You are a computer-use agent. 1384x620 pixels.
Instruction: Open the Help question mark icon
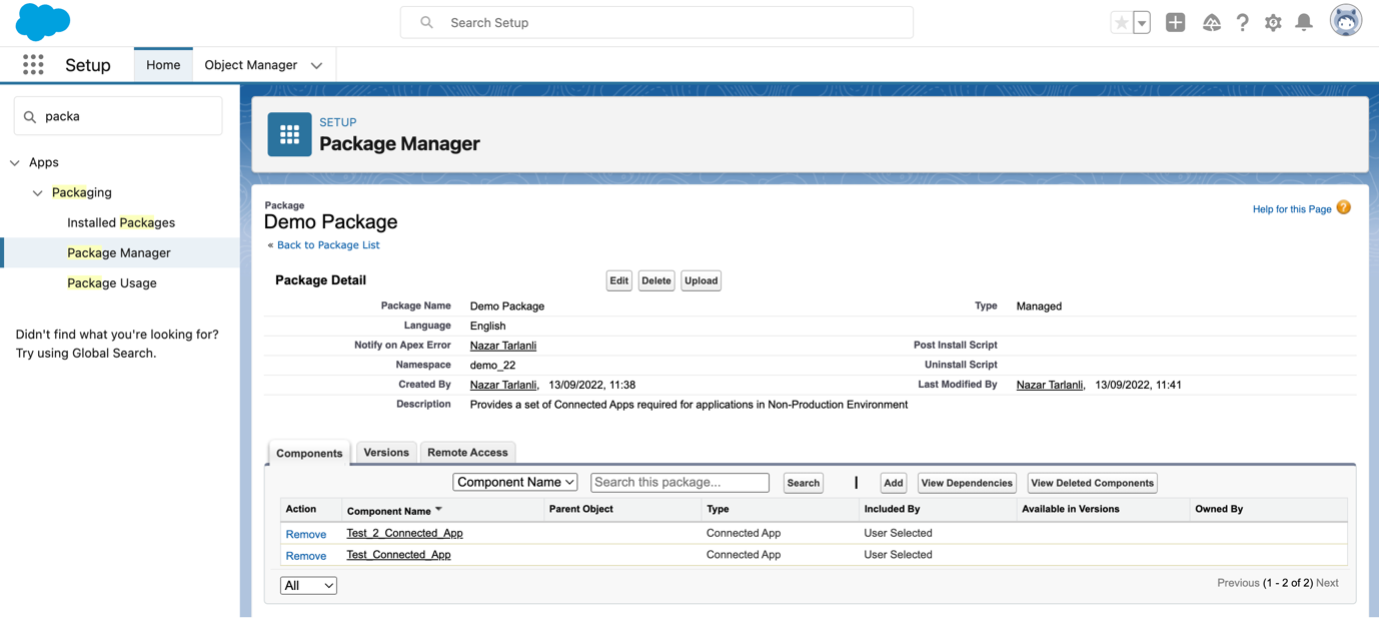[x=1242, y=22]
